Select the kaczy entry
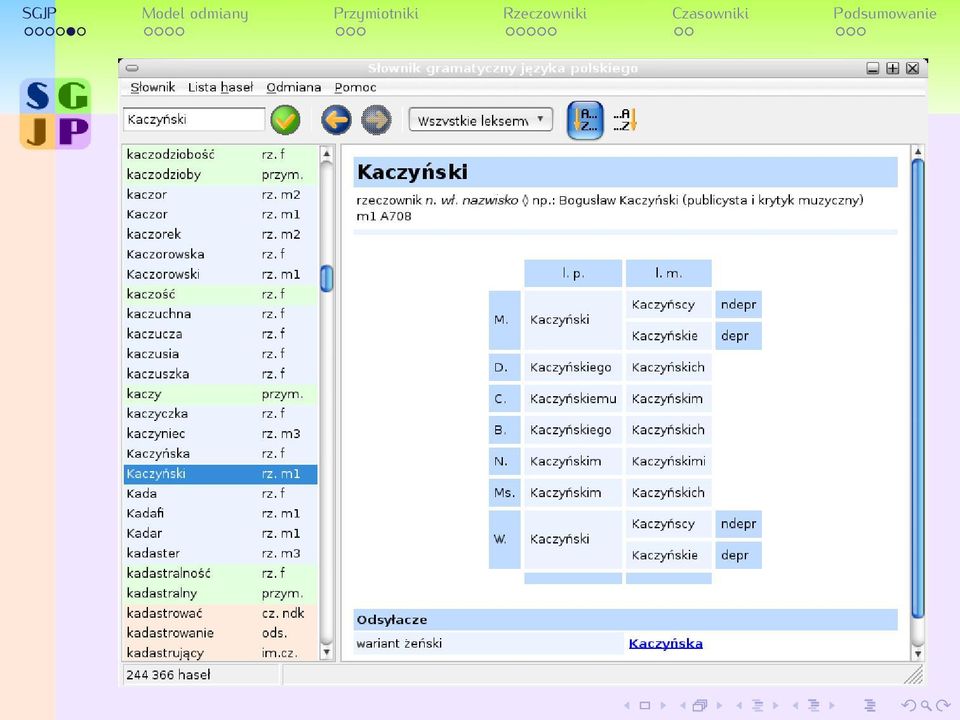 tap(220, 394)
